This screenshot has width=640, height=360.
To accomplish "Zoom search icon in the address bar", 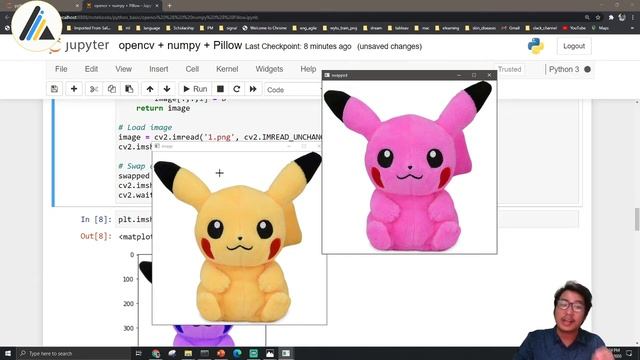I will point(587,17).
